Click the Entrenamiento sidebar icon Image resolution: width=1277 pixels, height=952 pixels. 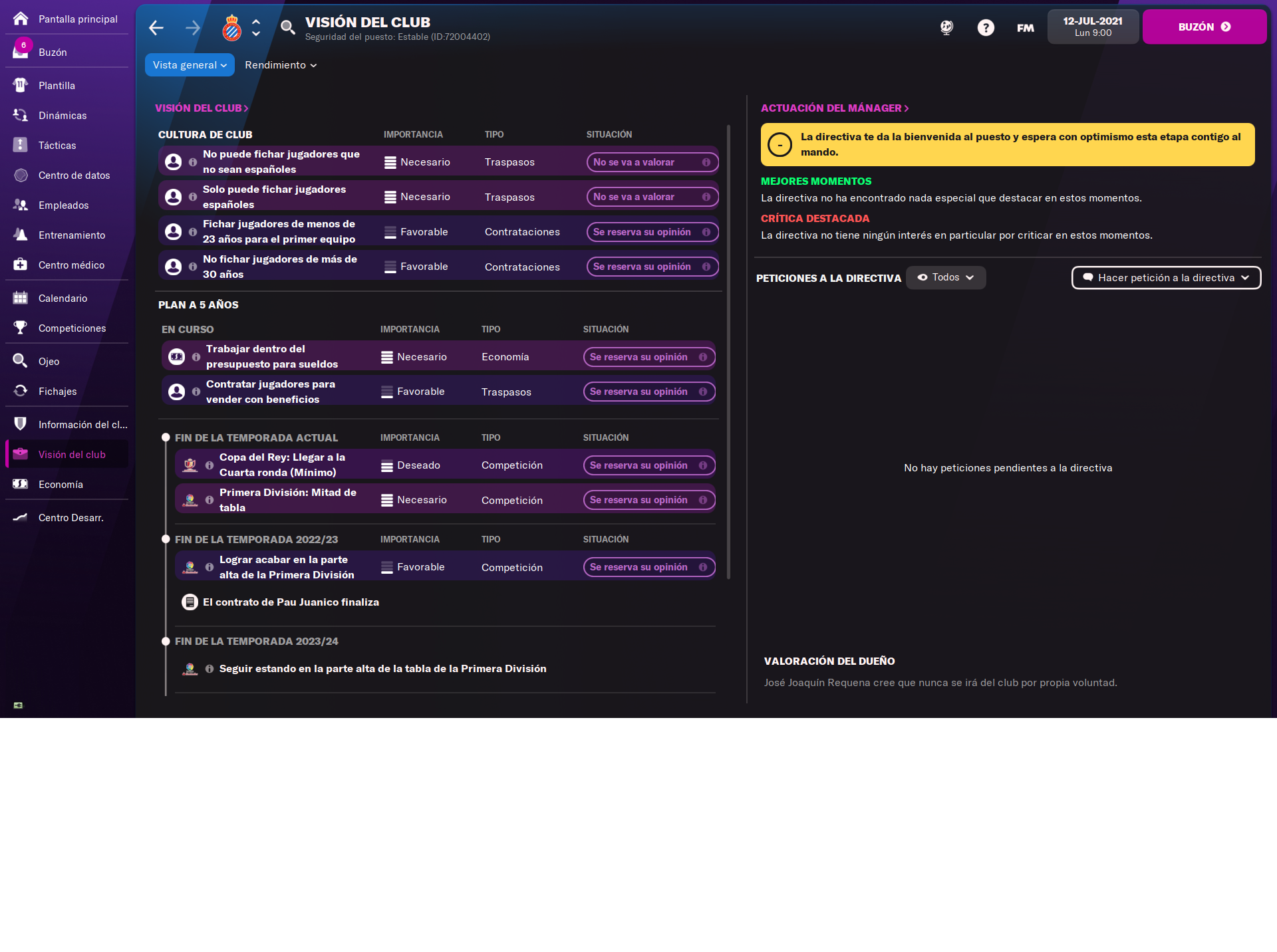tap(21, 235)
